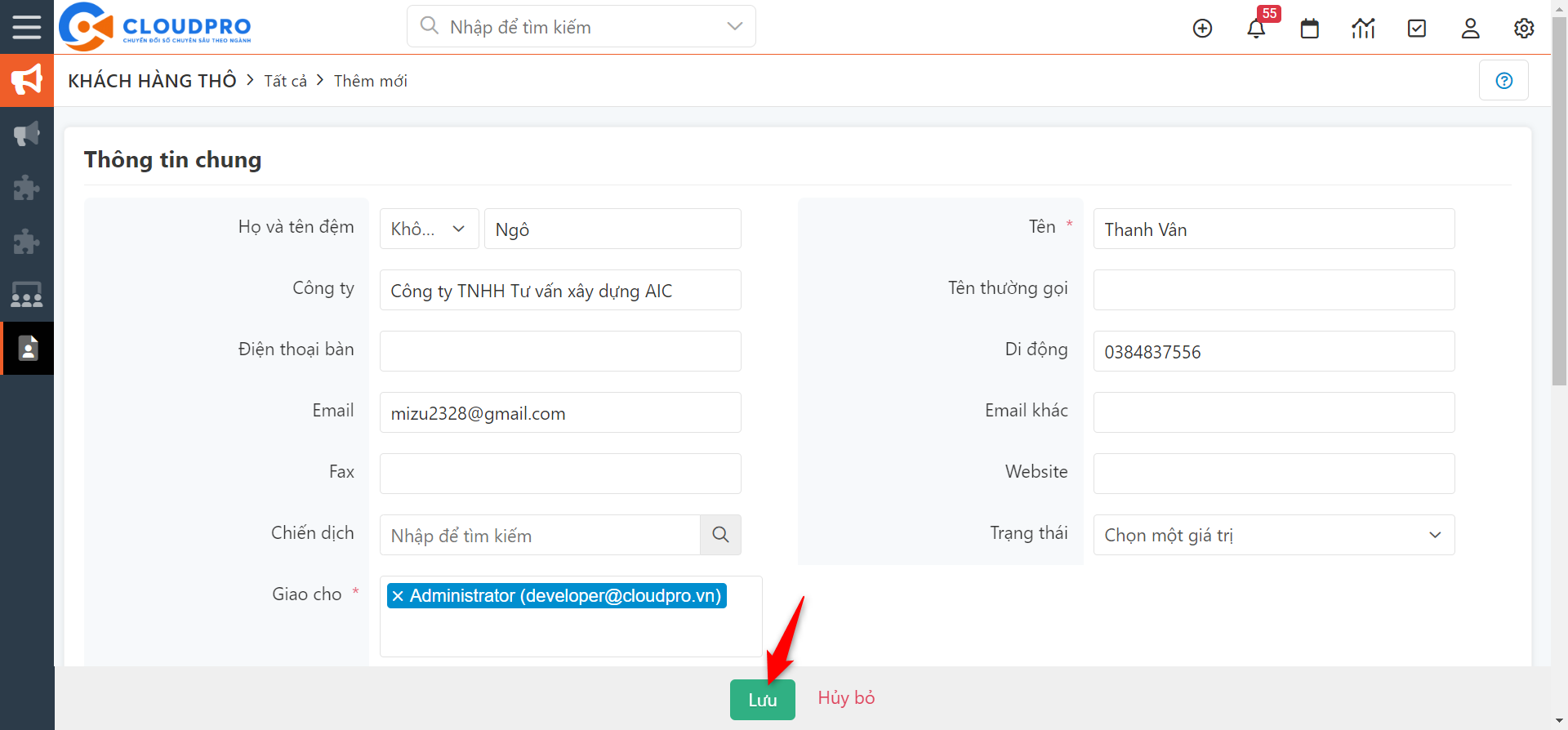Screen dimensions: 1568x730
Task: Open the salutation dropdown showing Khô...
Action: tap(428, 229)
